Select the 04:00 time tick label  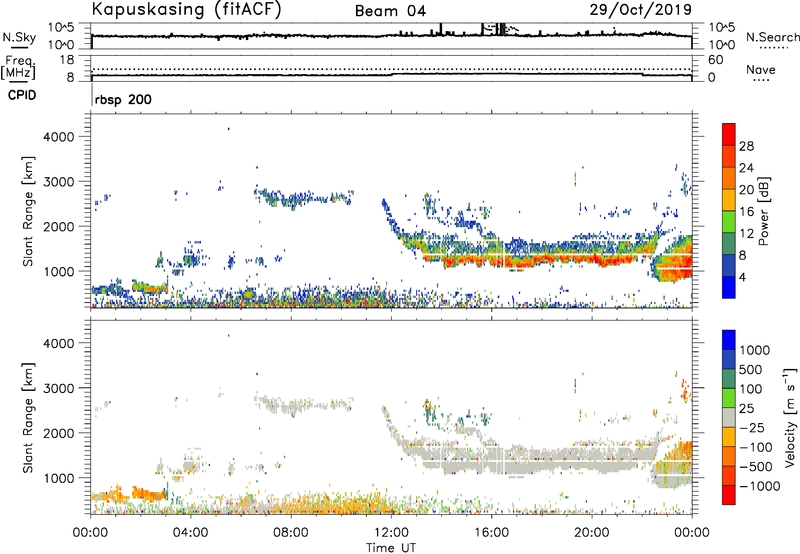[190, 533]
